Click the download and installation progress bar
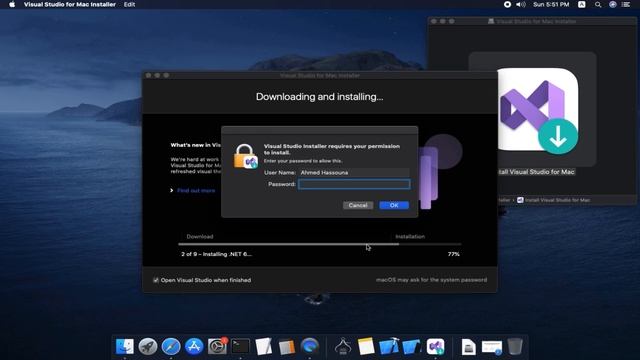Viewport: 640px width, 360px height. [x=320, y=244]
